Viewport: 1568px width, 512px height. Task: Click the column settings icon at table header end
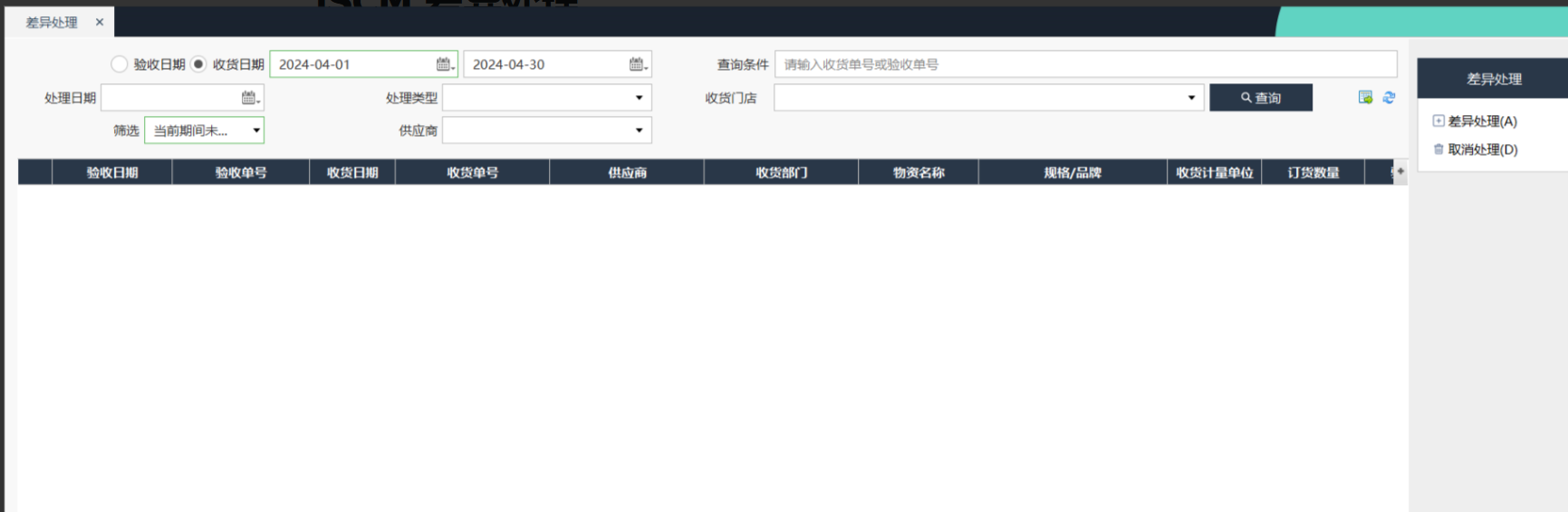click(x=1400, y=171)
